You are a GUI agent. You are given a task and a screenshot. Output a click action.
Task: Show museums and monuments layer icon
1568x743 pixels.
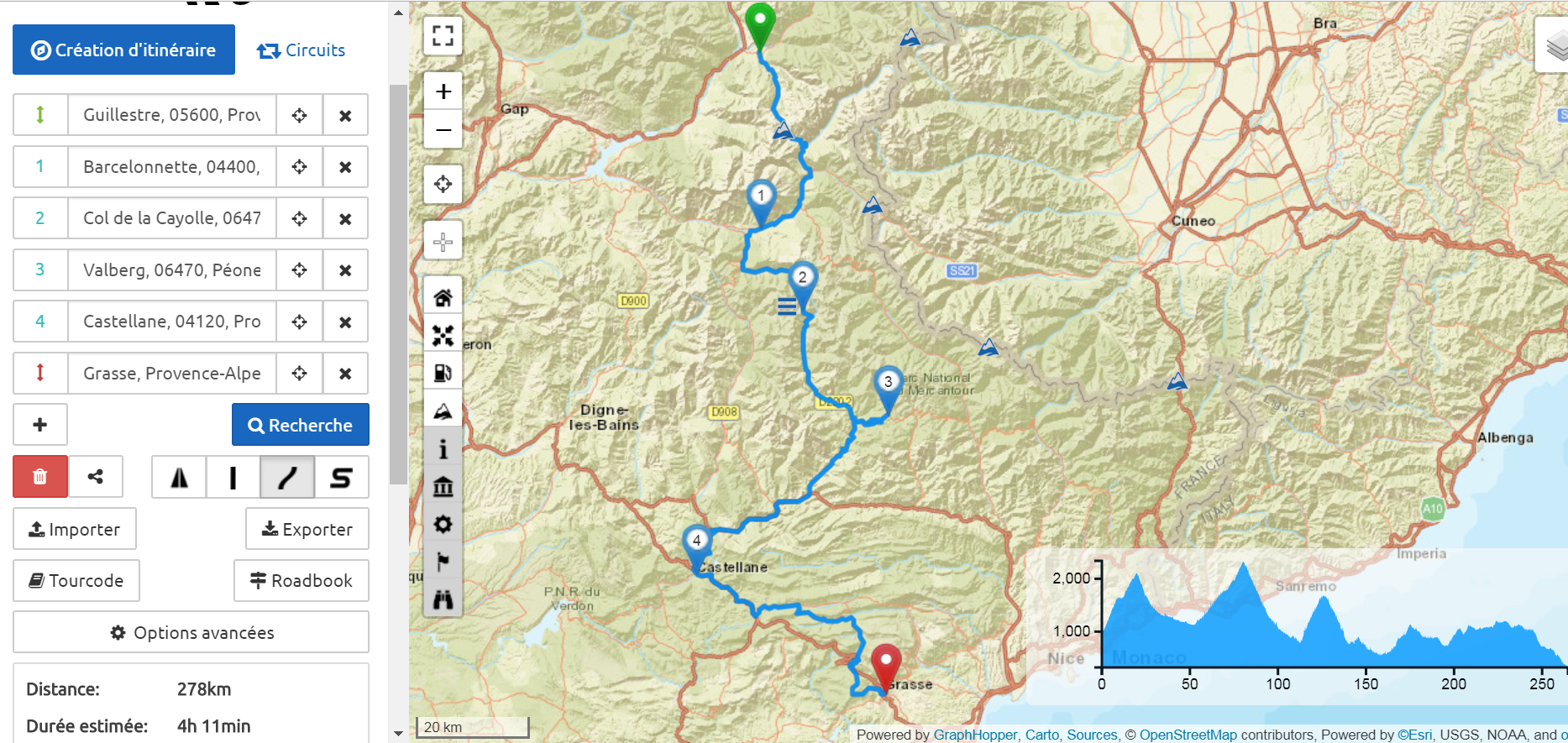443,486
